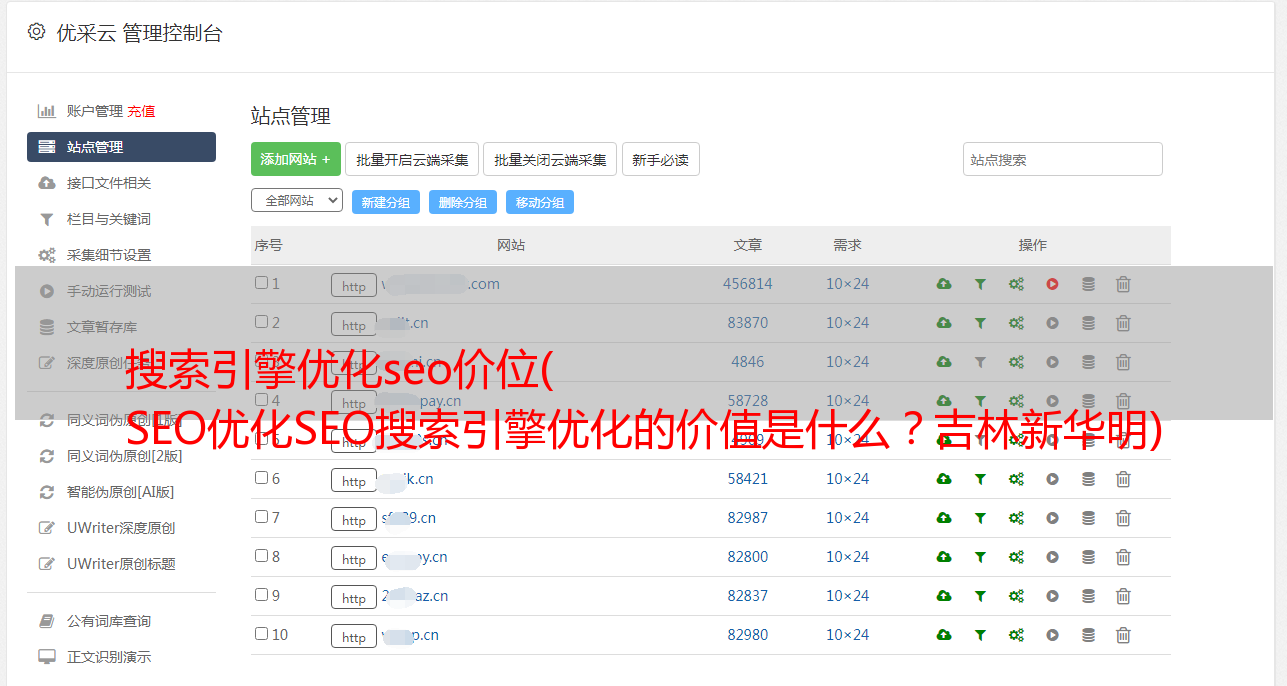Check the box for site row 9
This screenshot has height=686, width=1287.
point(261,595)
